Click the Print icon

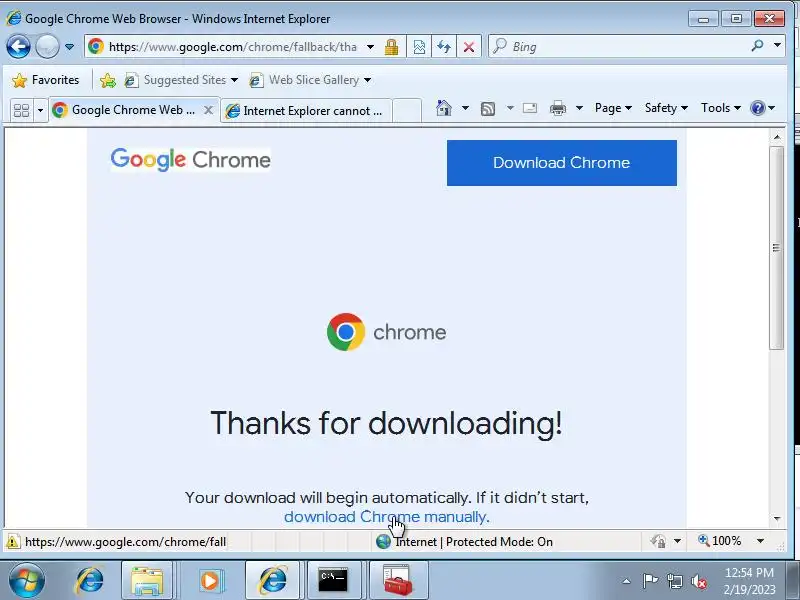[x=558, y=108]
